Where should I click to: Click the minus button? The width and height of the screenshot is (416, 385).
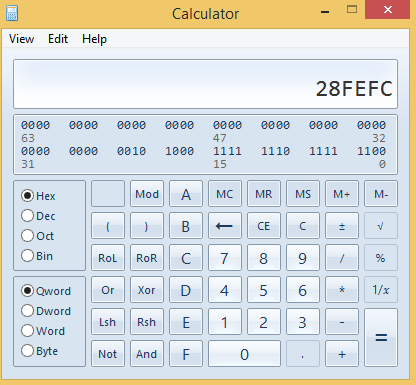[x=342, y=322]
